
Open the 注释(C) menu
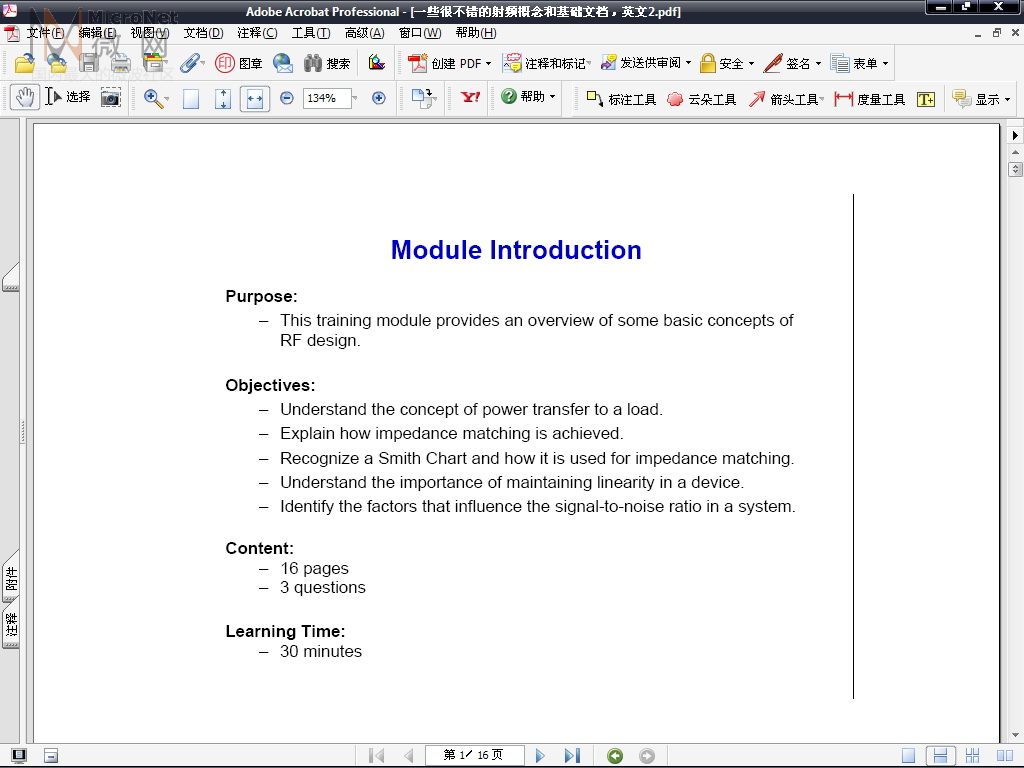[x=257, y=33]
